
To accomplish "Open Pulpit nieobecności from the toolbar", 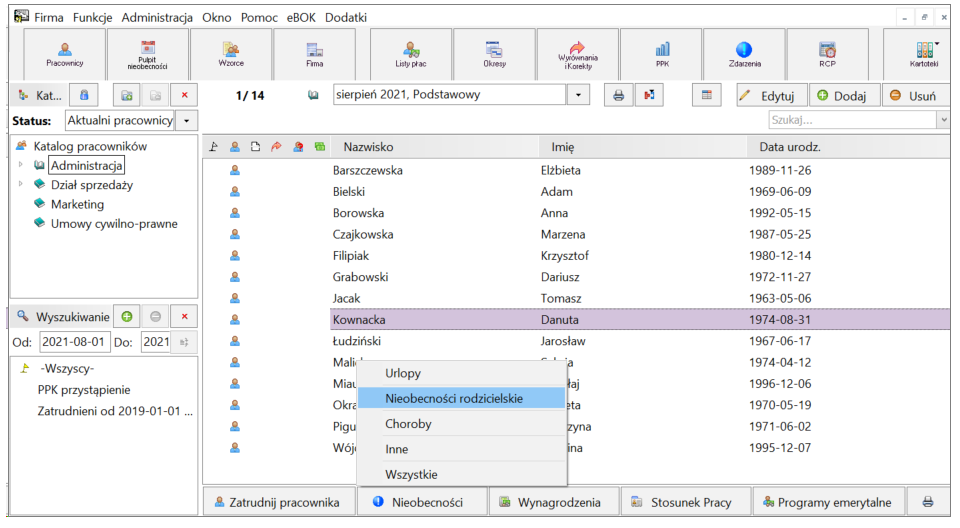I will 148,54.
